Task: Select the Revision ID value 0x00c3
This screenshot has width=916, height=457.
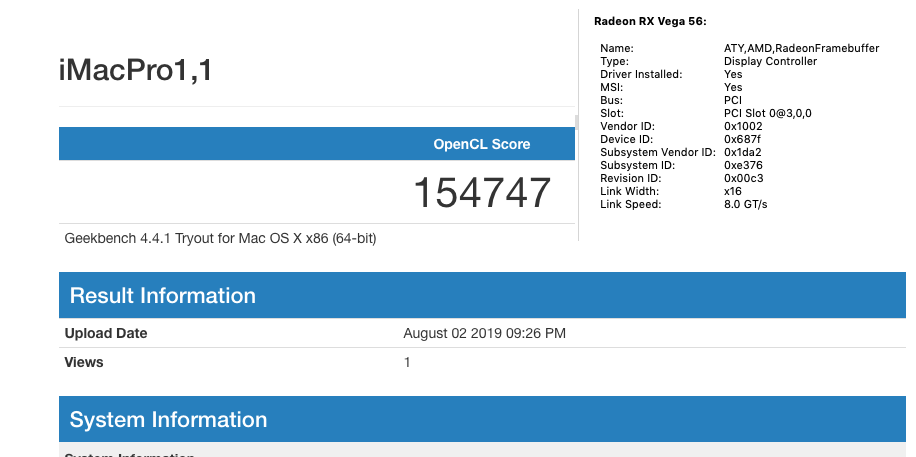Action: pyautogui.click(x=744, y=178)
